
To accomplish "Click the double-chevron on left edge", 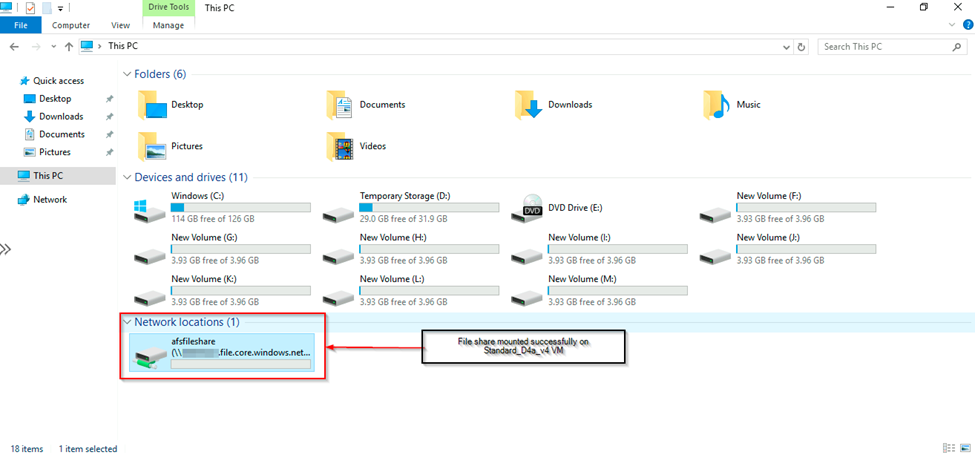I will [5, 249].
